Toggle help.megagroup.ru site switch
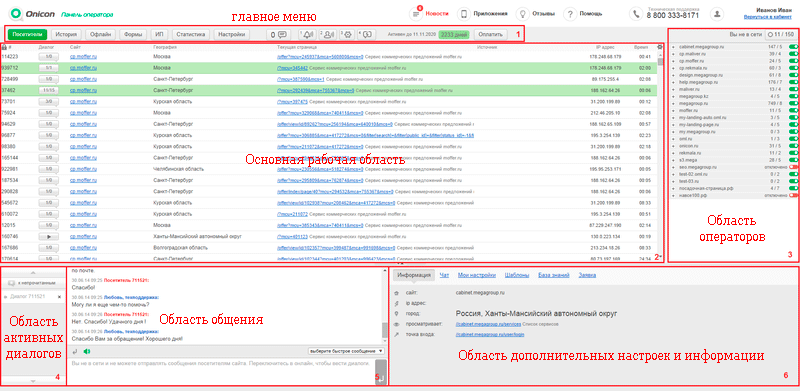 pyautogui.click(x=793, y=82)
